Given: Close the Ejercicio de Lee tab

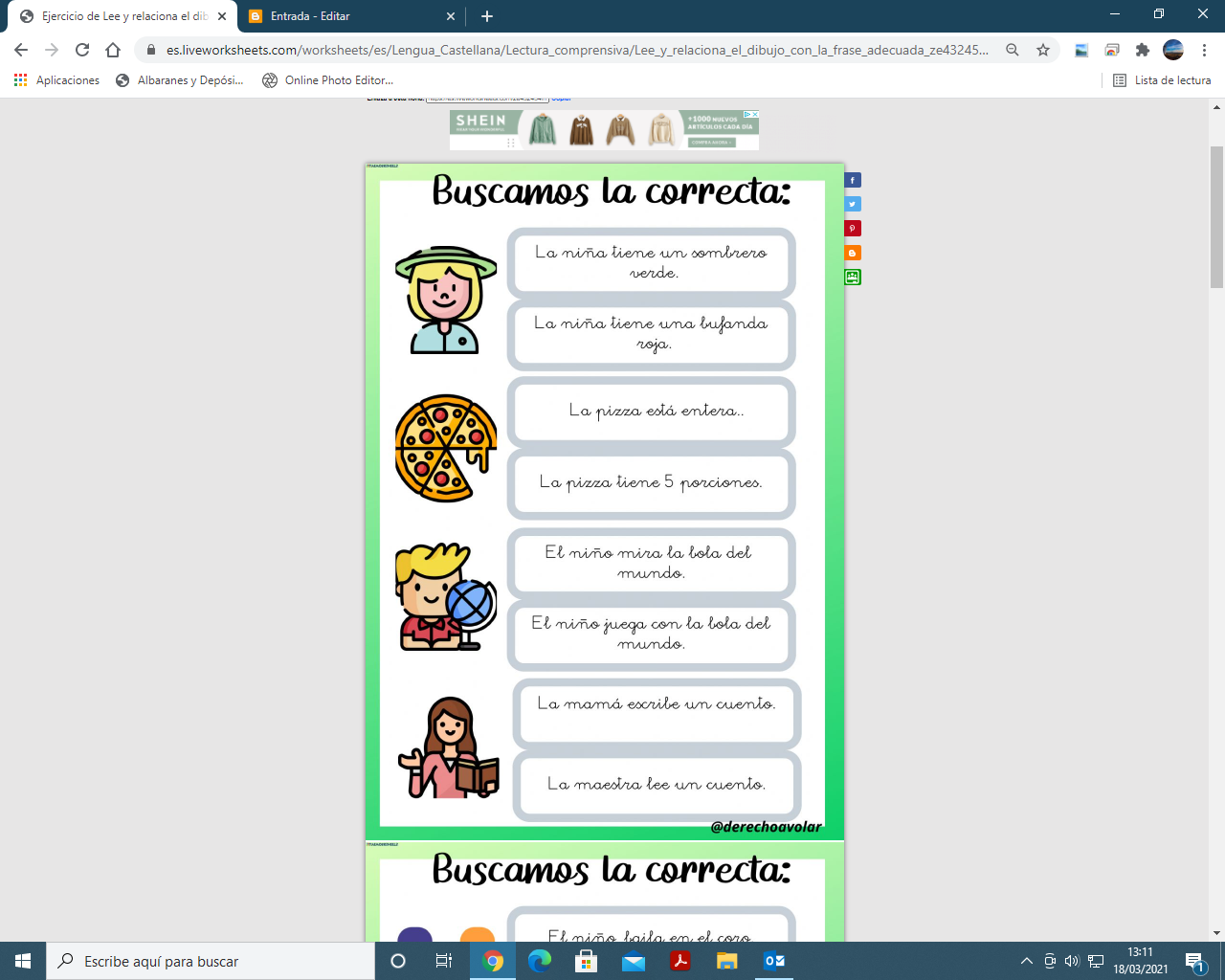Looking at the screenshot, I should pyautogui.click(x=222, y=16).
